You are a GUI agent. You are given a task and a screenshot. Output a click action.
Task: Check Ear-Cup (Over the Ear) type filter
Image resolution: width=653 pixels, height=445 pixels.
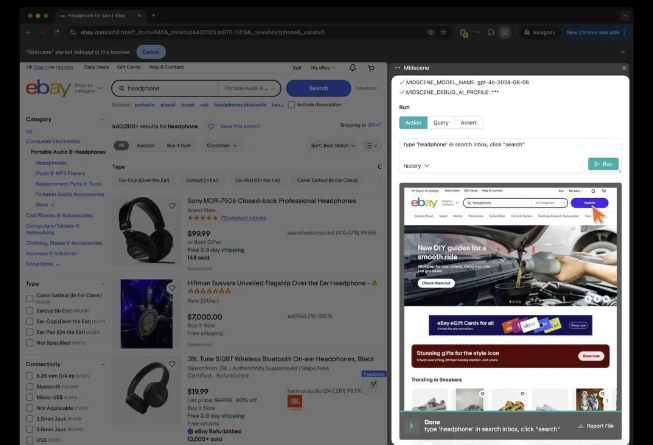[x=29, y=321]
